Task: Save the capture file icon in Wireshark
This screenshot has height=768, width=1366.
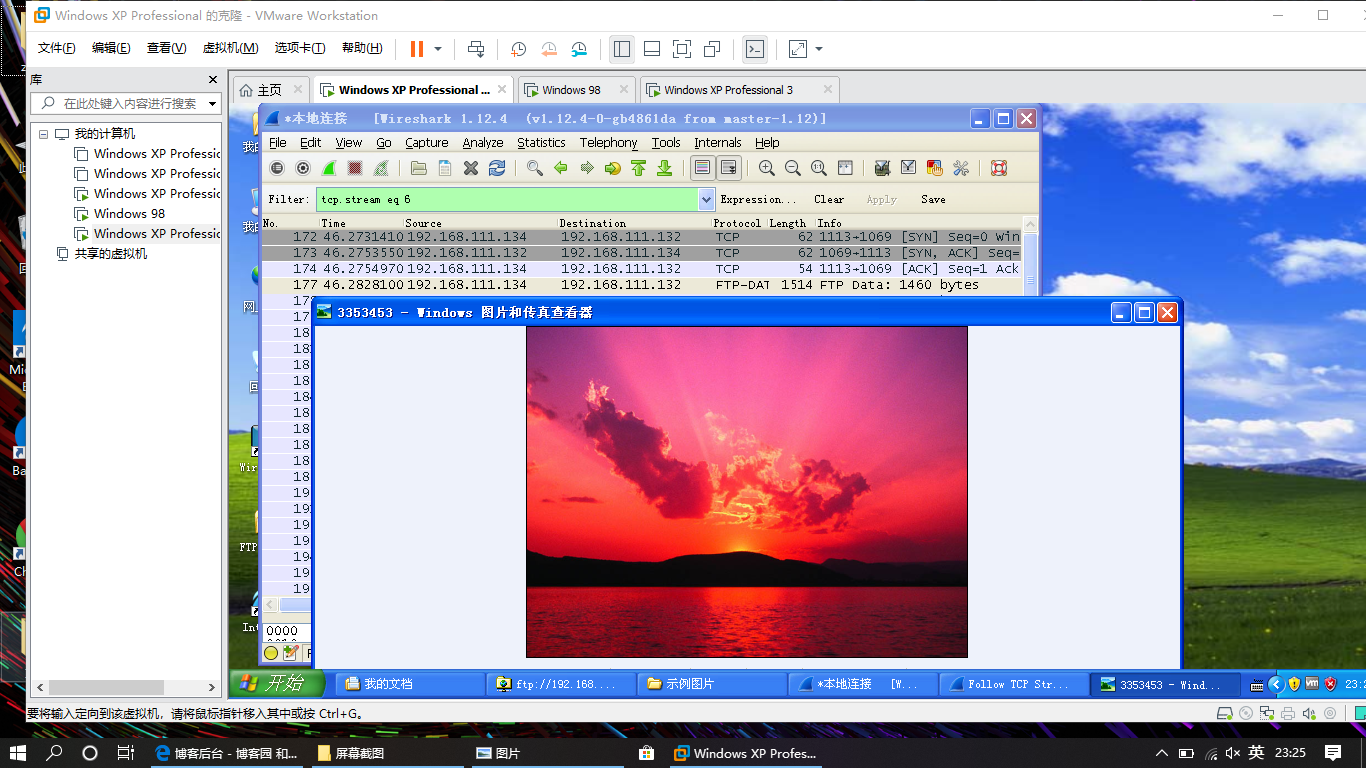Action: point(445,168)
